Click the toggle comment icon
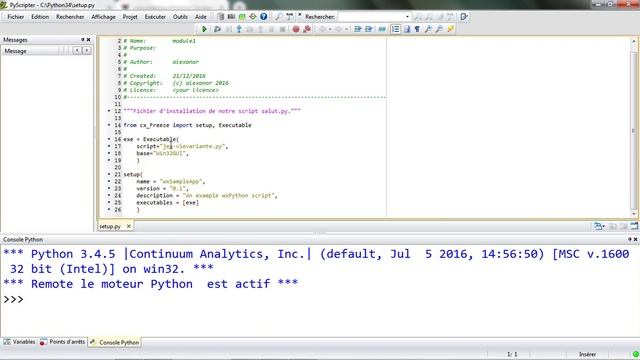 pyautogui.click(x=382, y=29)
